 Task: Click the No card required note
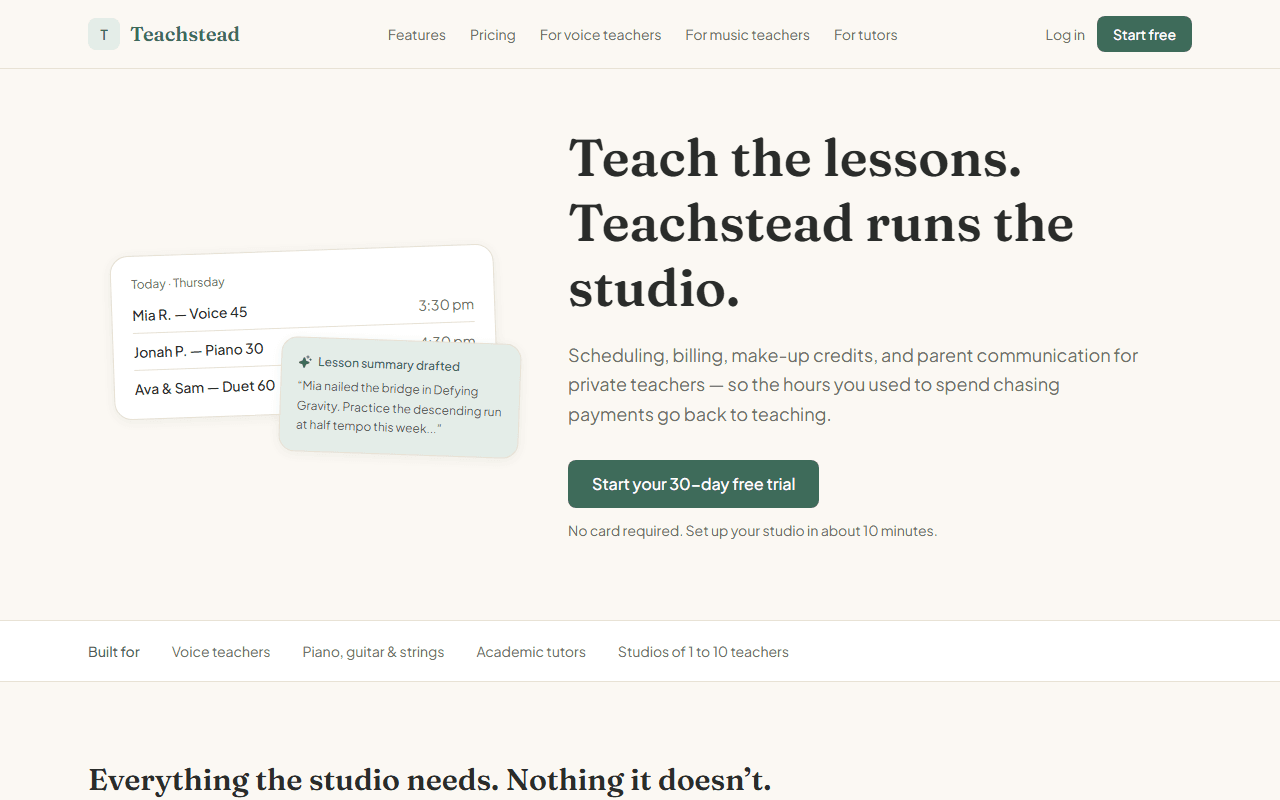coord(752,531)
